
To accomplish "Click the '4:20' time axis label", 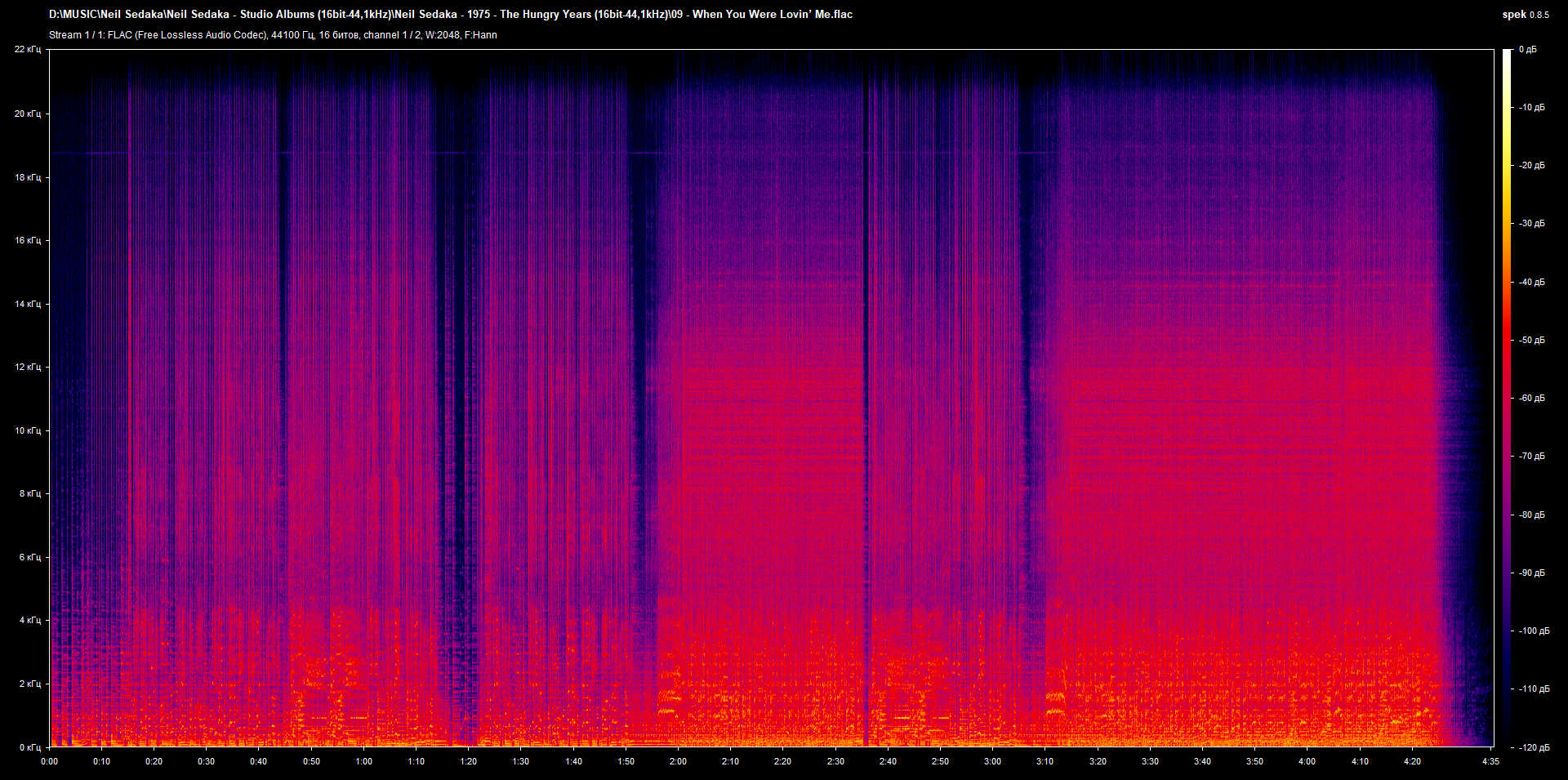I will point(1413,761).
